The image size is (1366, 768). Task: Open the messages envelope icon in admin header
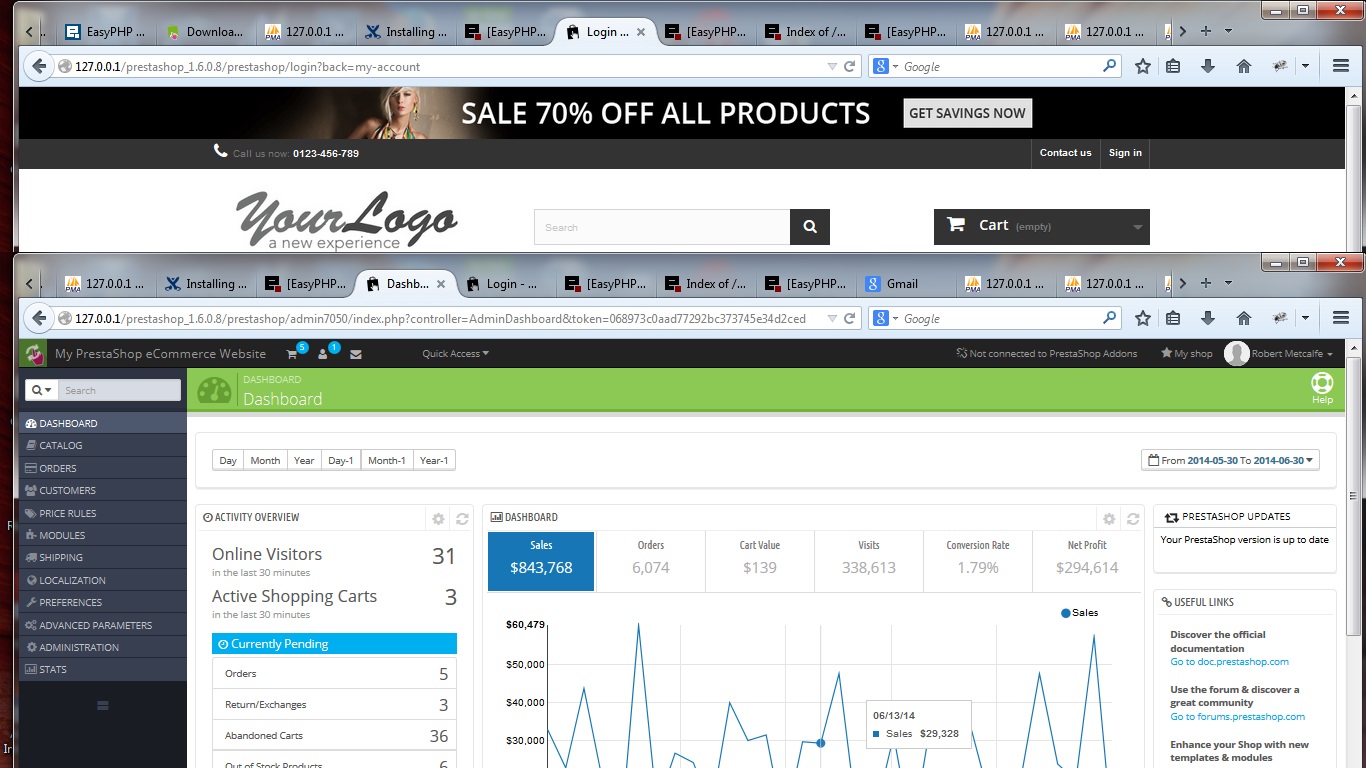tap(356, 354)
